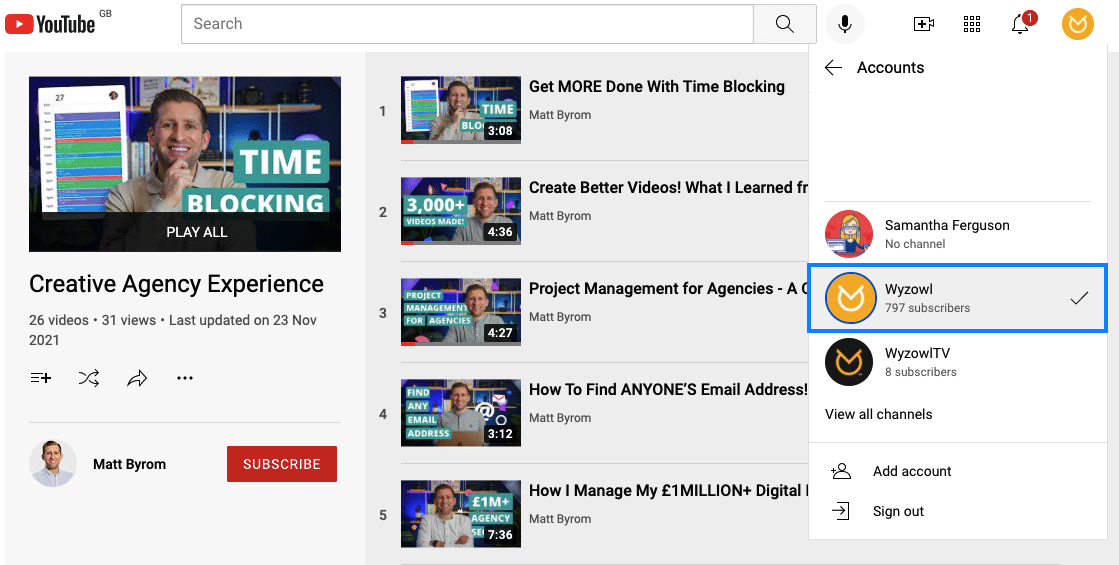Viewport: 1119px width, 565px height.
Task: Click the Accounts panel heading text
Action: click(890, 68)
